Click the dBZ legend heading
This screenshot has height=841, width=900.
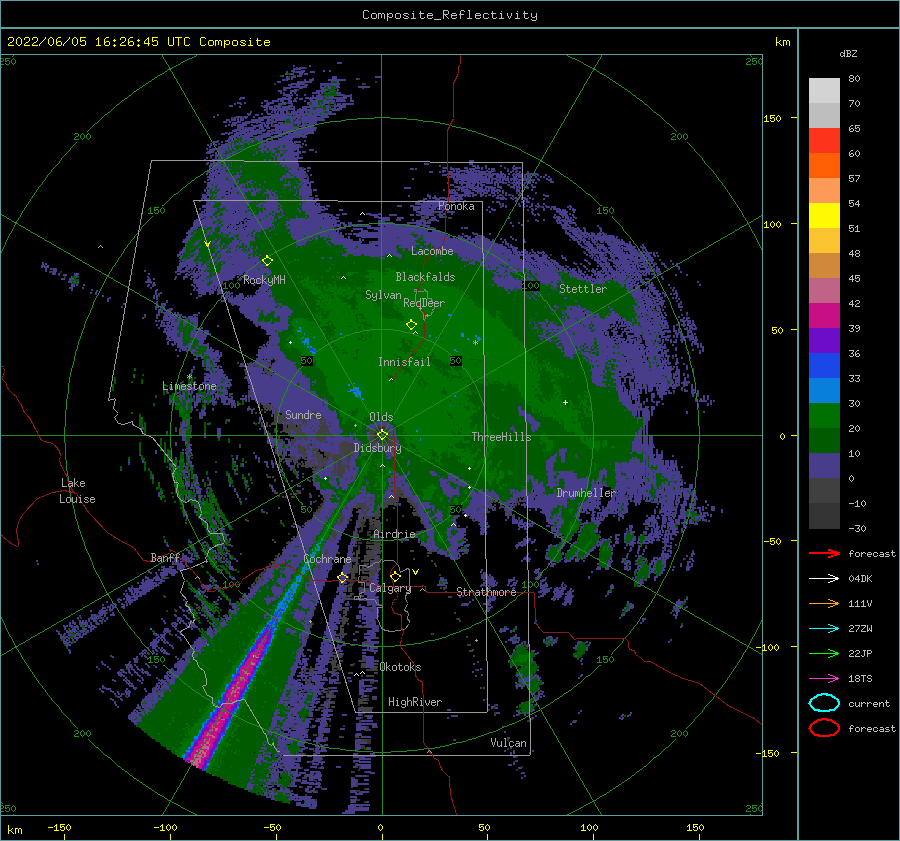point(848,53)
